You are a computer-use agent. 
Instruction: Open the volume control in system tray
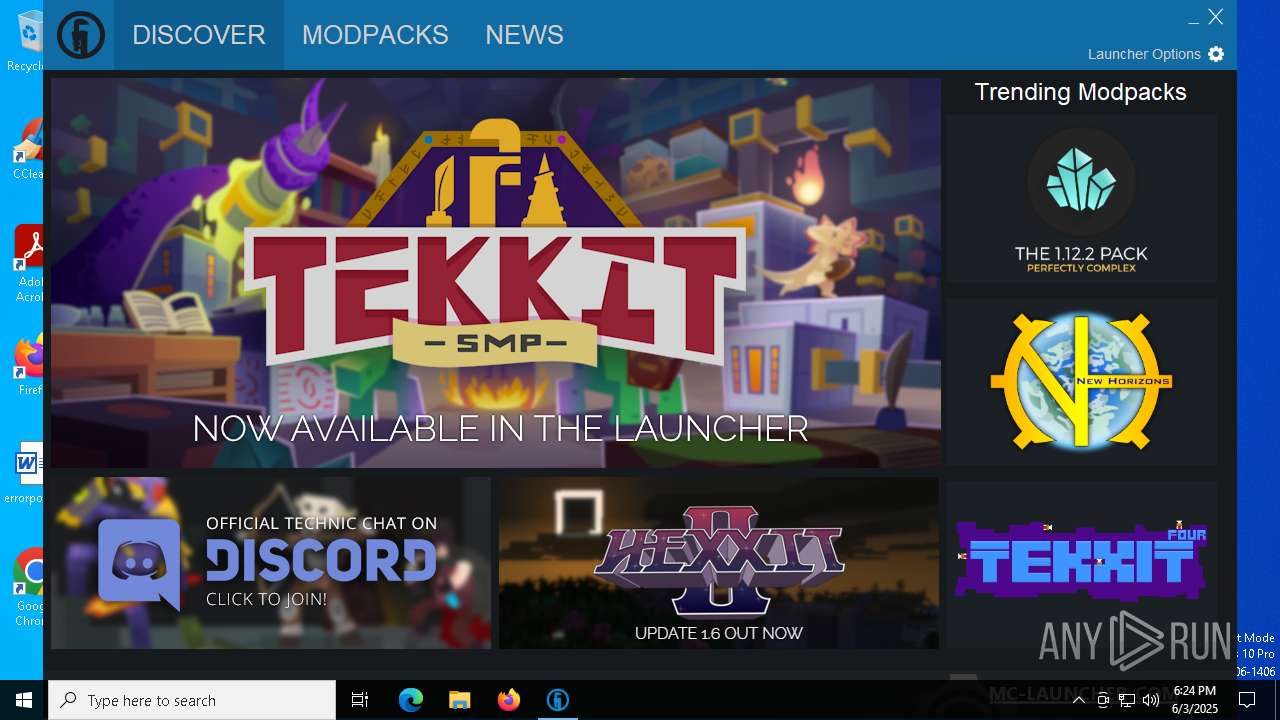pos(1151,700)
